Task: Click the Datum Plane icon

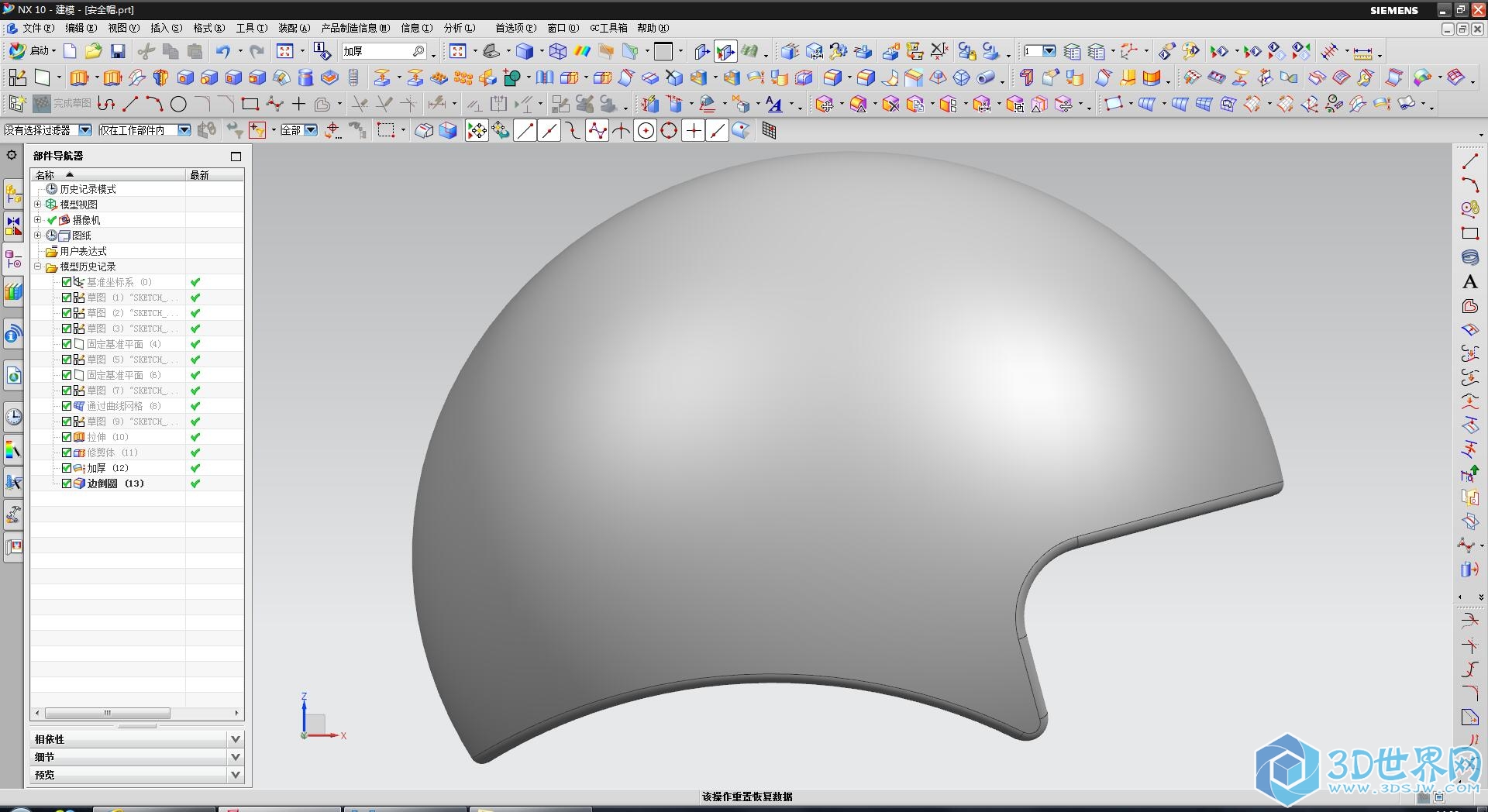Action: pyautogui.click(x=43, y=77)
